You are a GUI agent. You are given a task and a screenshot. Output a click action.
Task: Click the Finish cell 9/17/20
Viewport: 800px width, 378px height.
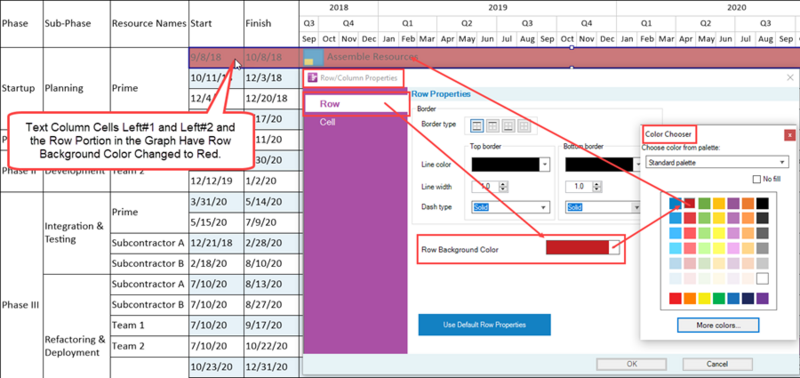coord(271,325)
